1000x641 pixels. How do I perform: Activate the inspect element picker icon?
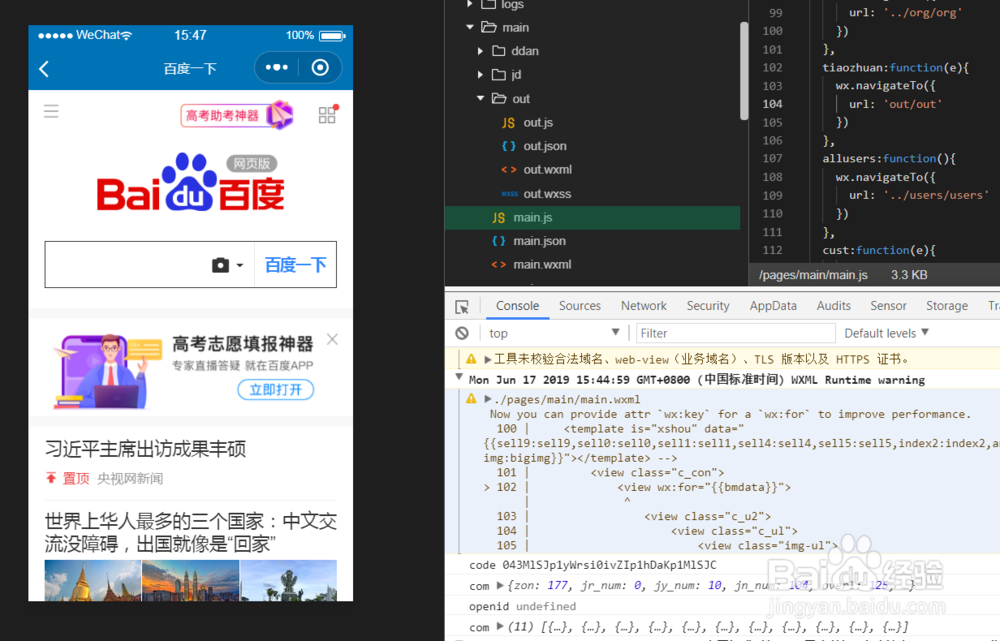462,307
